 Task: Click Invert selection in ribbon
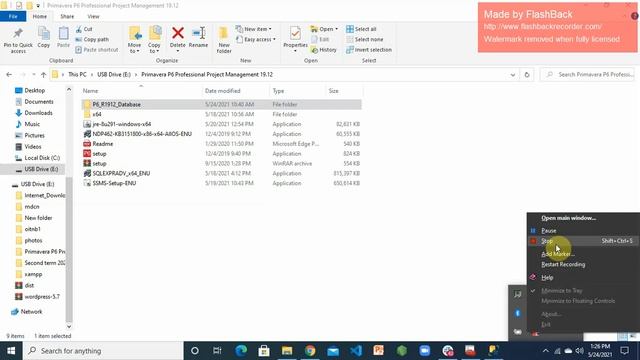(x=369, y=50)
